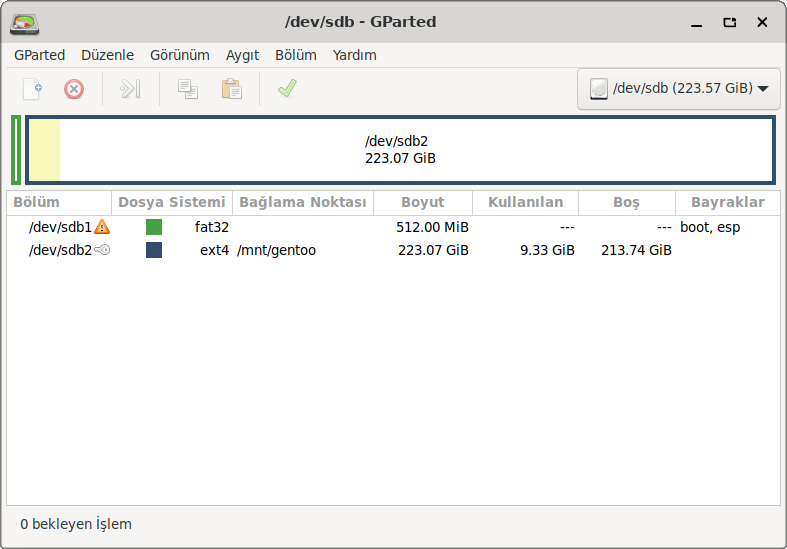Image resolution: width=787 pixels, height=549 pixels.
Task: Click the dark blue ext4 color swatch
Action: [154, 250]
